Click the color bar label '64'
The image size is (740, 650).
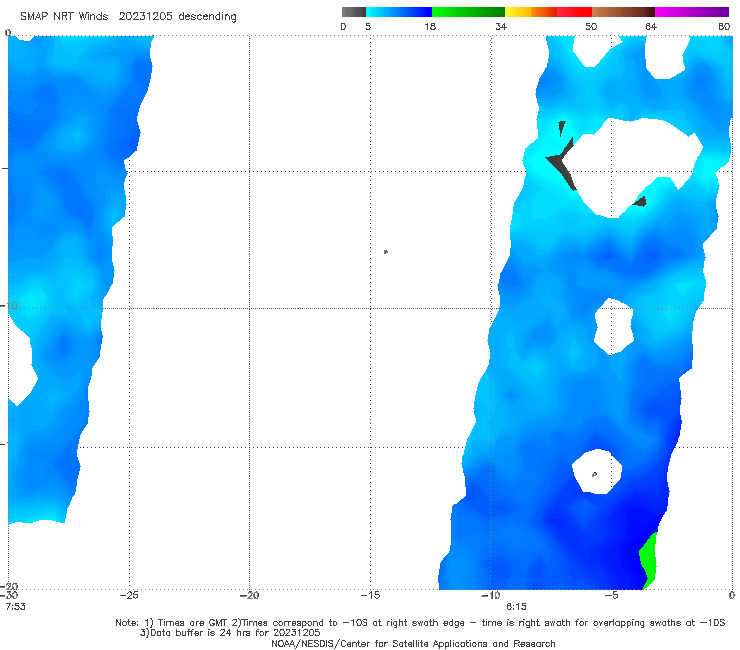click(x=651, y=26)
